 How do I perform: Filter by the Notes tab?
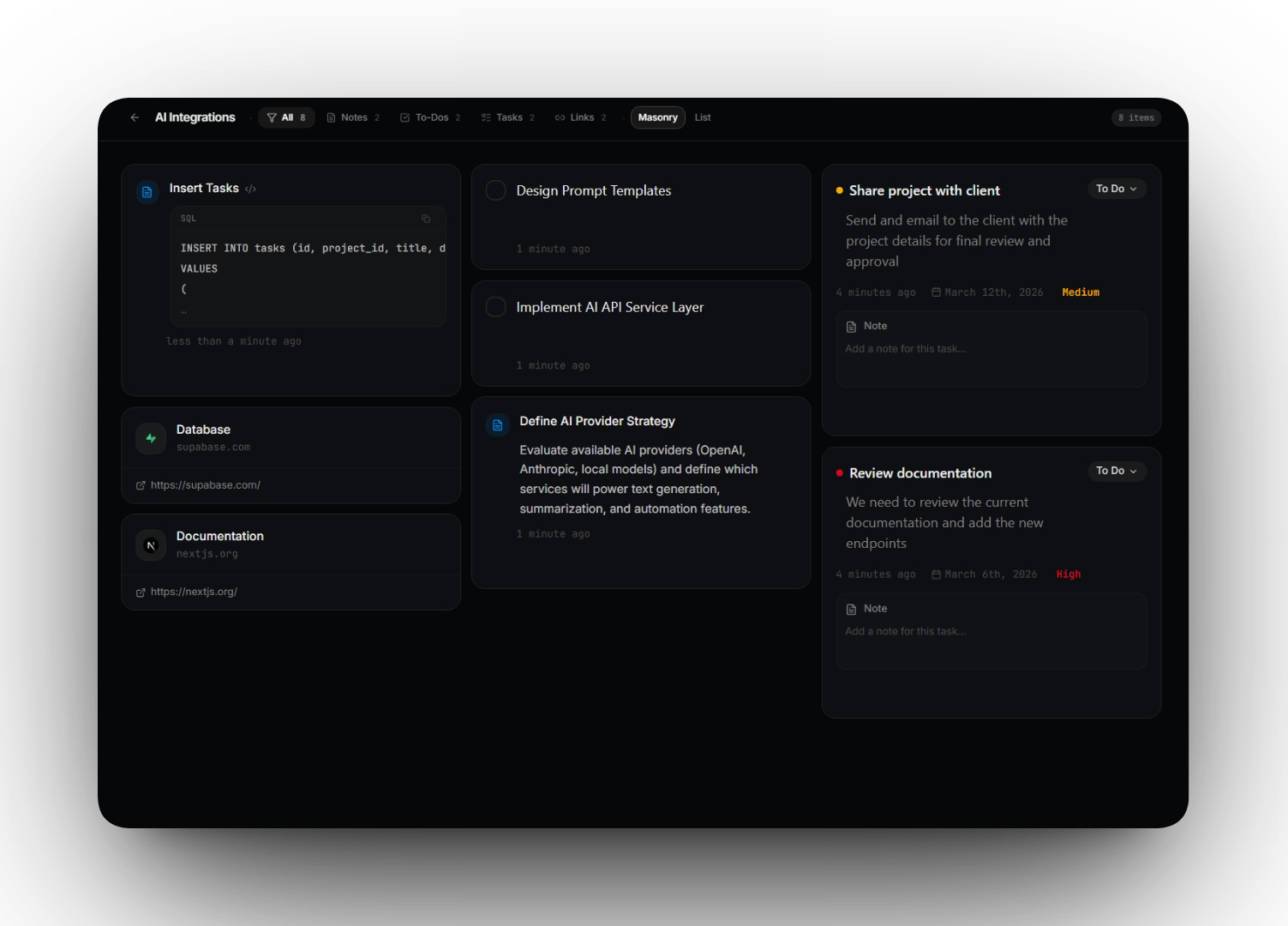coord(353,117)
